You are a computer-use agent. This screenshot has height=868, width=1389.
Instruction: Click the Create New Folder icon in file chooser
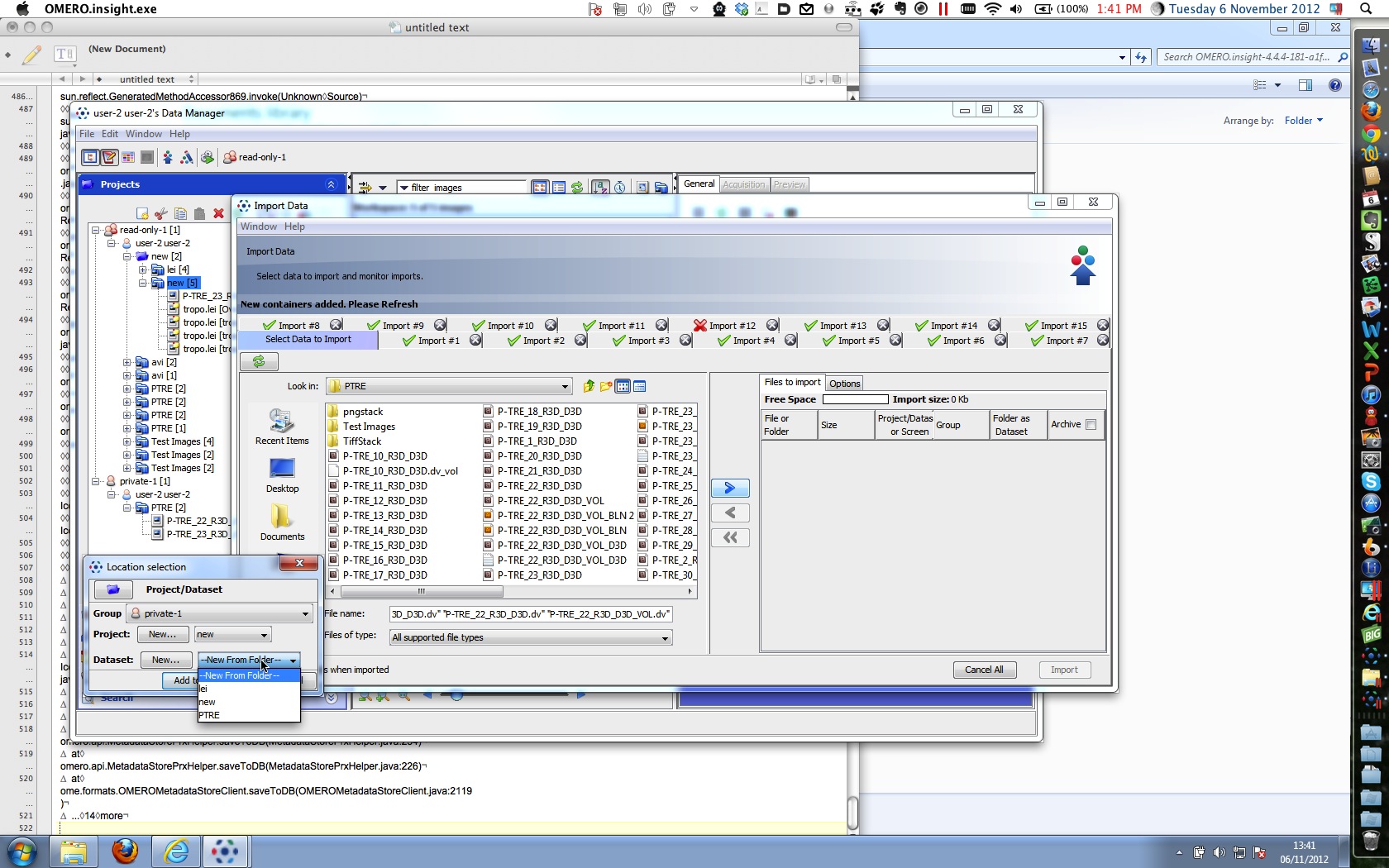click(x=606, y=386)
